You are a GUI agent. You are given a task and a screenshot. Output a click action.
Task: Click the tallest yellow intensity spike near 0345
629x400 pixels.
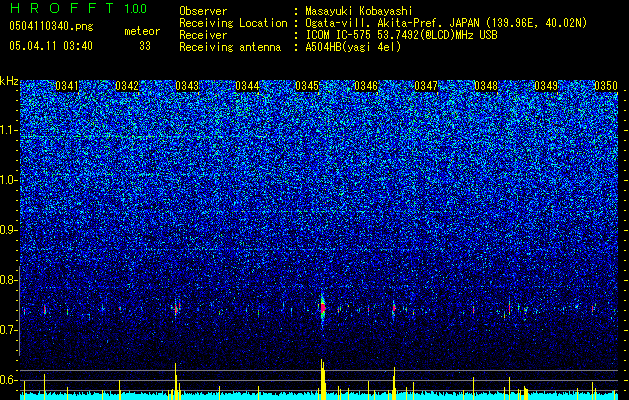coord(322,379)
